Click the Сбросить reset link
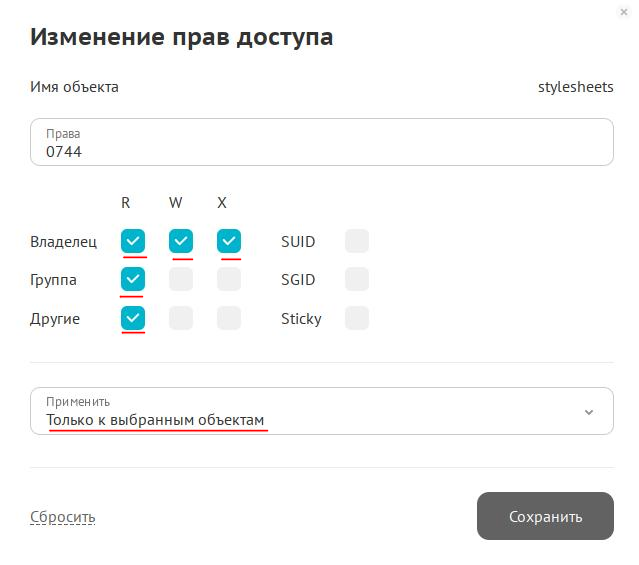This screenshot has height=565, width=639. (63, 517)
